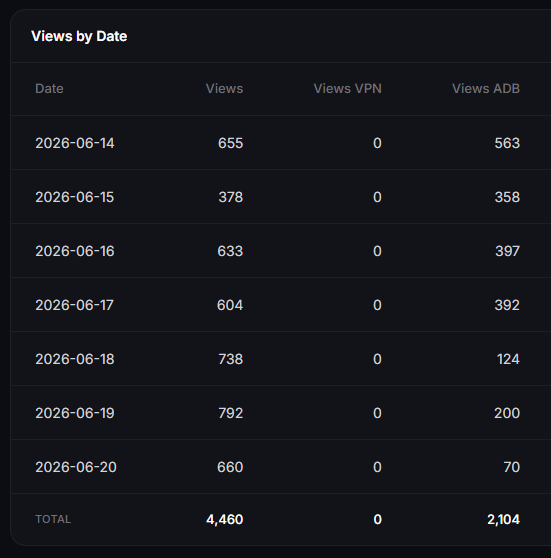
Task: Click the Views VPN zero for 2026-06-14
Action: tap(377, 143)
